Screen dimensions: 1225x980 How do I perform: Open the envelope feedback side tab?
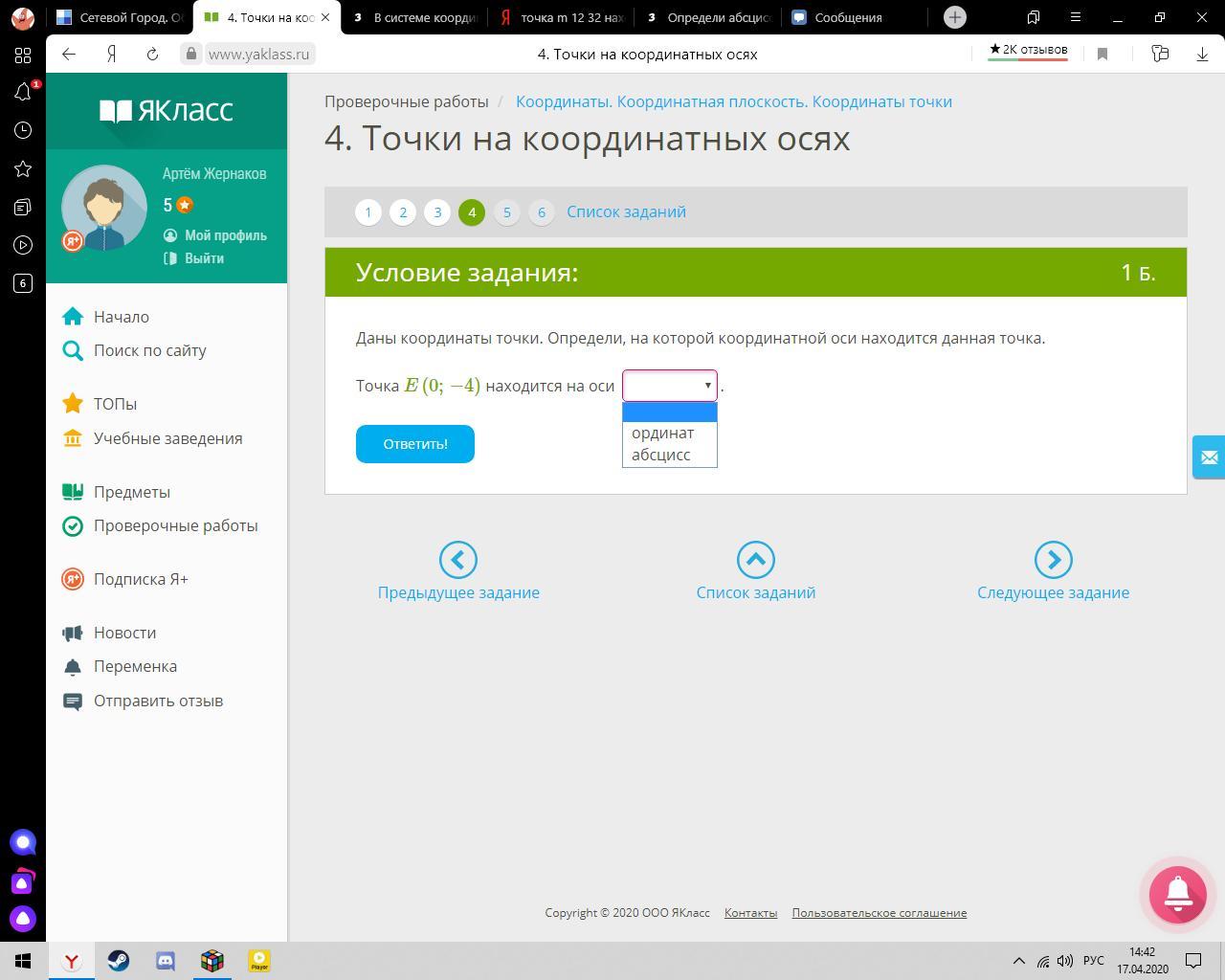pos(1209,457)
